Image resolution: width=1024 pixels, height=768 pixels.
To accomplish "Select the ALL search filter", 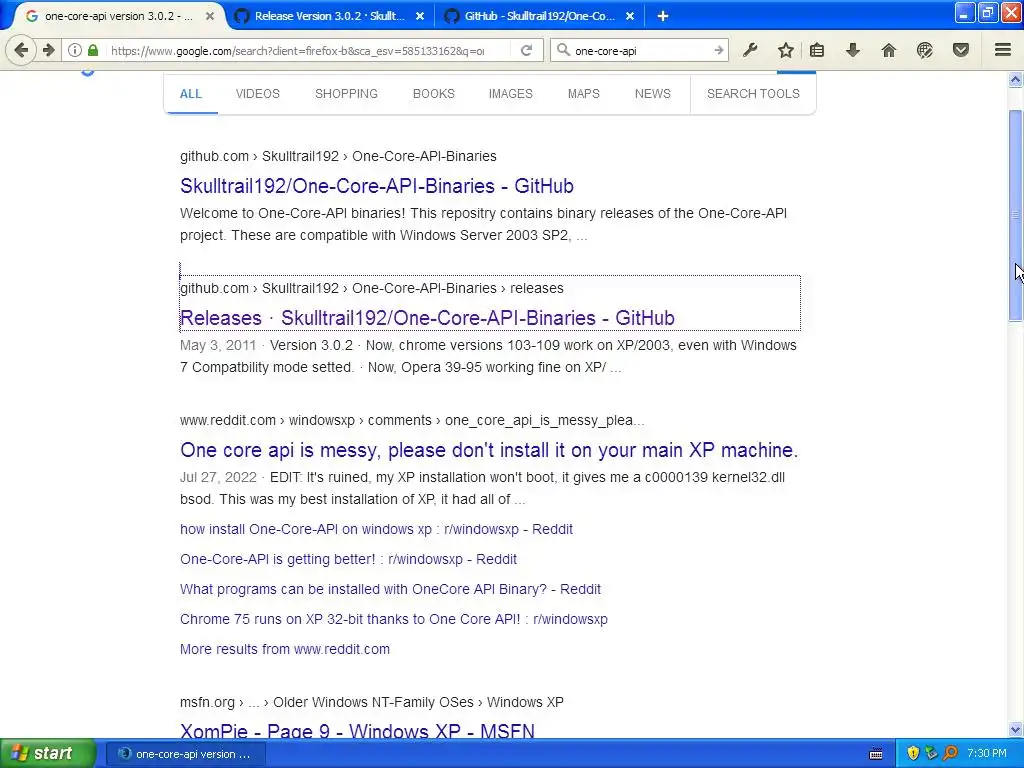I will point(191,94).
